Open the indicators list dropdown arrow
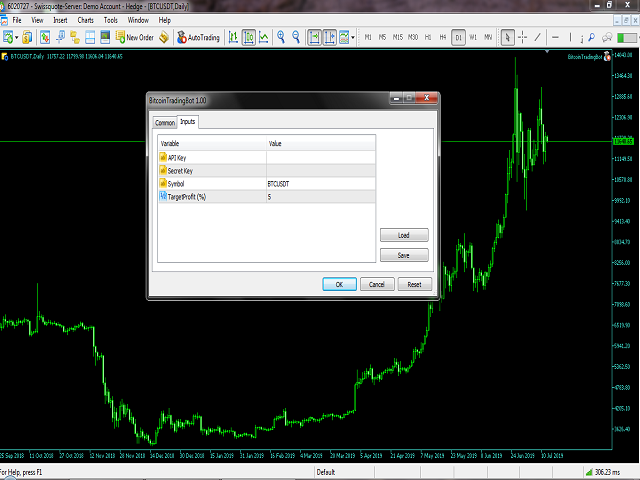Image resolution: width=640 pixels, height=480 pixels. tap(353, 37)
